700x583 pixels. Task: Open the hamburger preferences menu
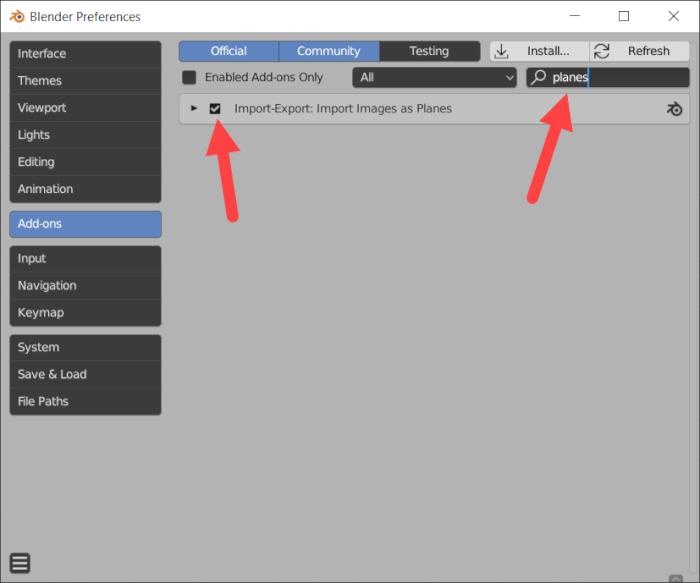click(x=20, y=563)
